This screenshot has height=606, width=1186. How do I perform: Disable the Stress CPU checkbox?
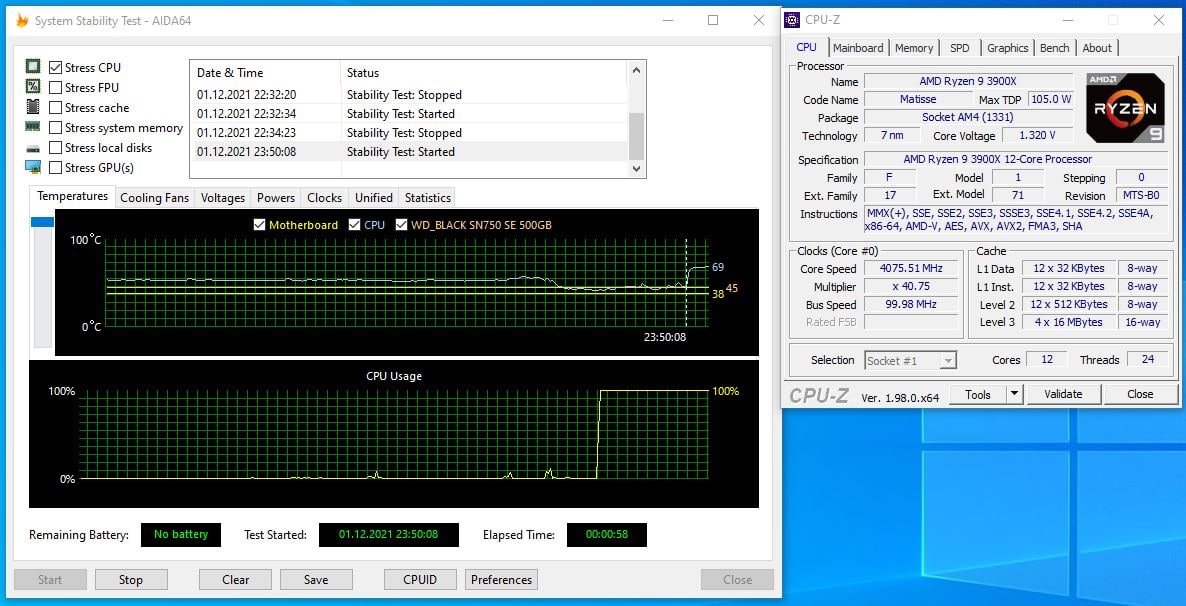click(x=55, y=67)
